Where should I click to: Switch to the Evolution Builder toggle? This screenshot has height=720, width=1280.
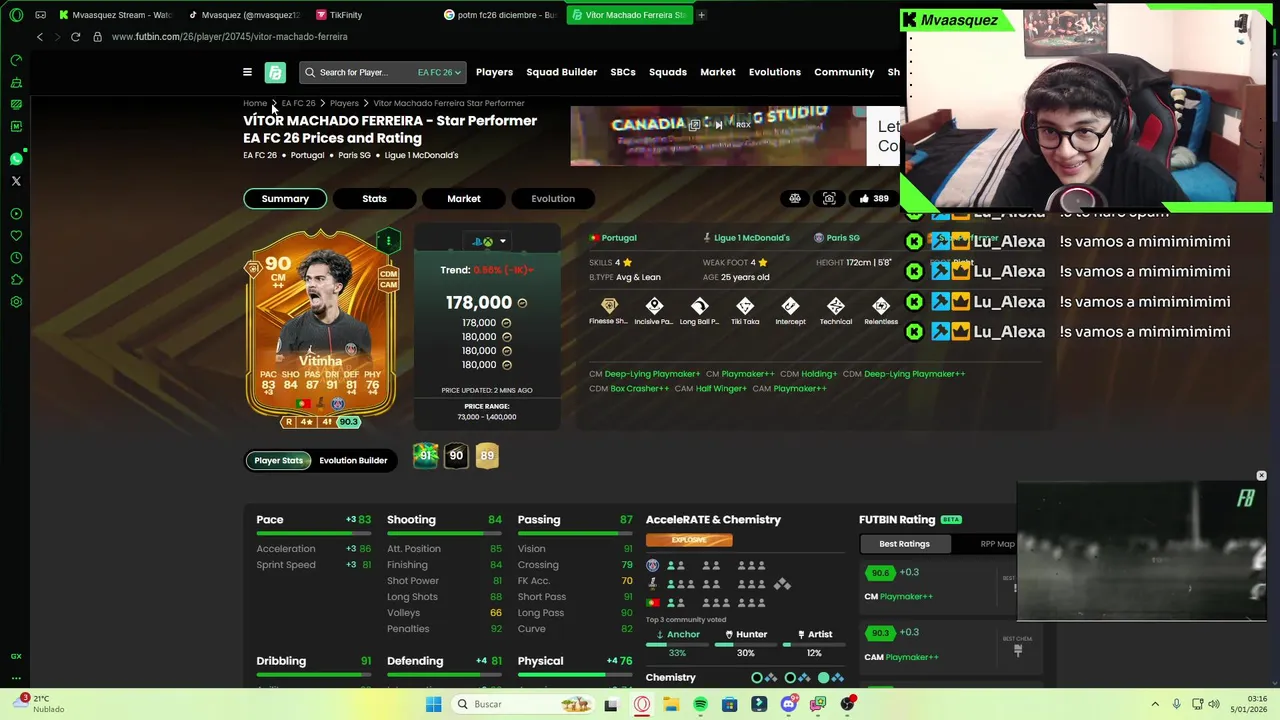point(353,460)
